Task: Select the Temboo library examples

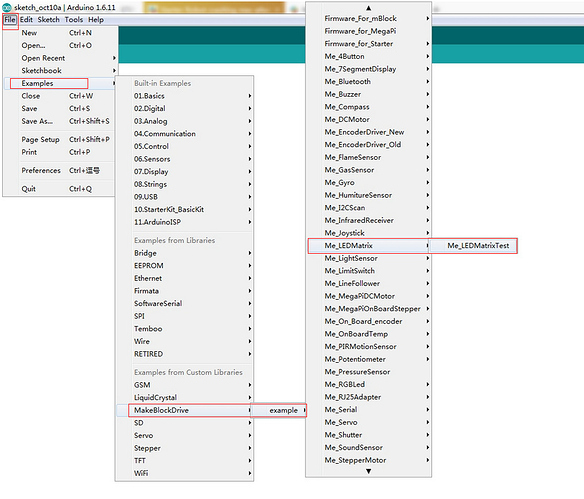Action: pyautogui.click(x=185, y=329)
